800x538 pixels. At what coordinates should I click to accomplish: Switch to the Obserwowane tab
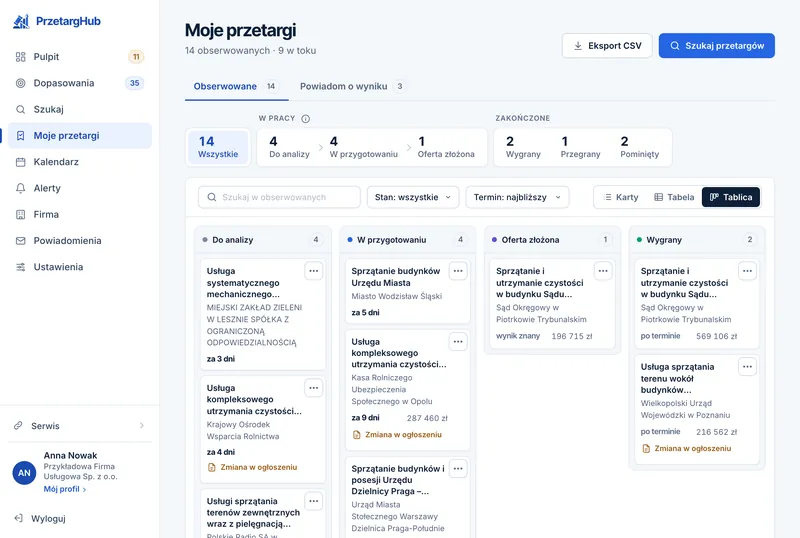pyautogui.click(x=236, y=86)
